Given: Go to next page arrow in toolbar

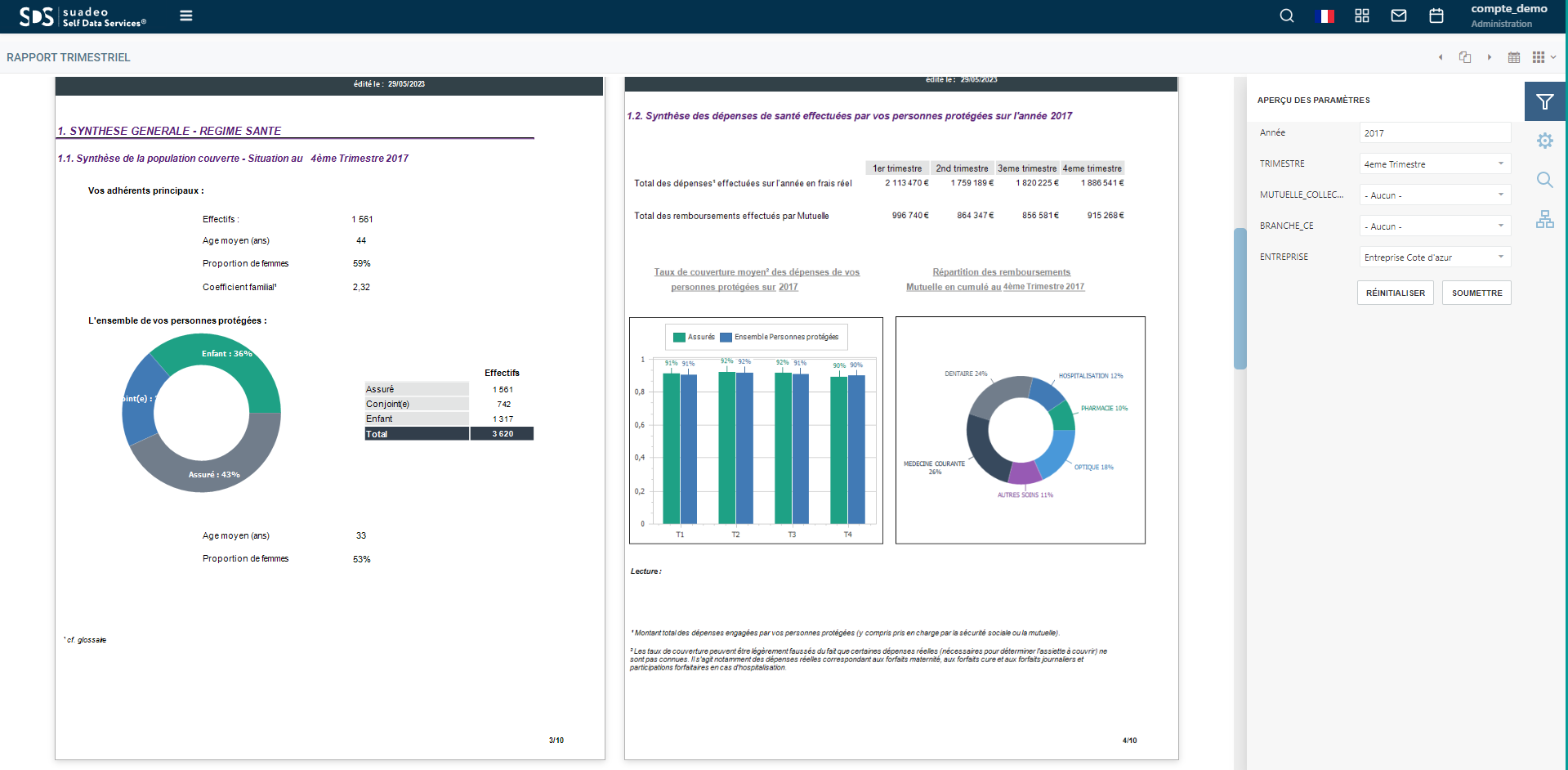Looking at the screenshot, I should (1490, 57).
